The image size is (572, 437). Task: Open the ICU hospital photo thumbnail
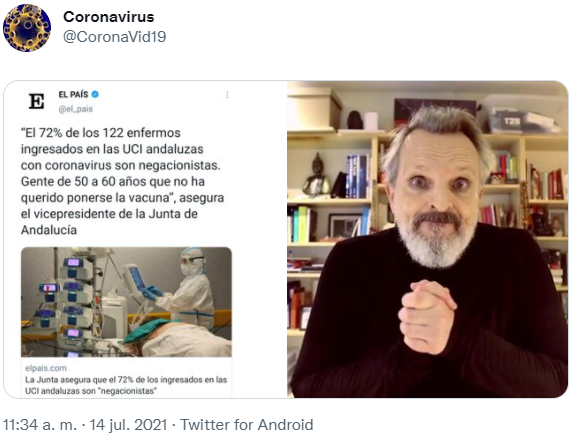coord(126,302)
